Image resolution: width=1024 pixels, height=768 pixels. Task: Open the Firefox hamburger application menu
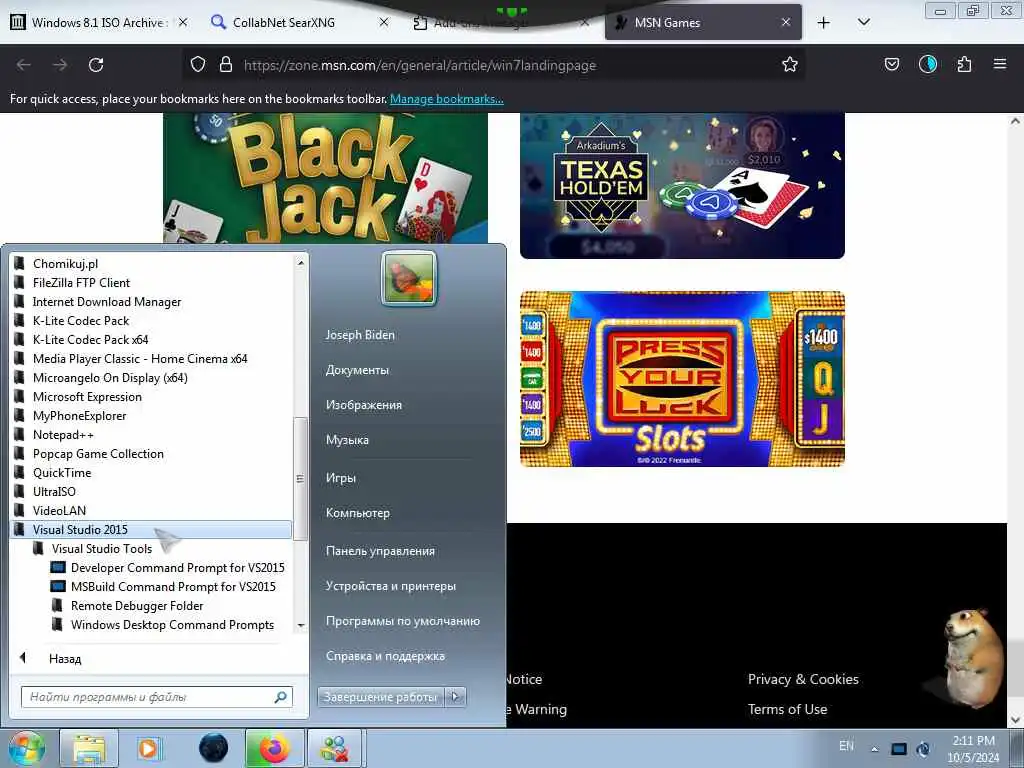coord(1000,64)
